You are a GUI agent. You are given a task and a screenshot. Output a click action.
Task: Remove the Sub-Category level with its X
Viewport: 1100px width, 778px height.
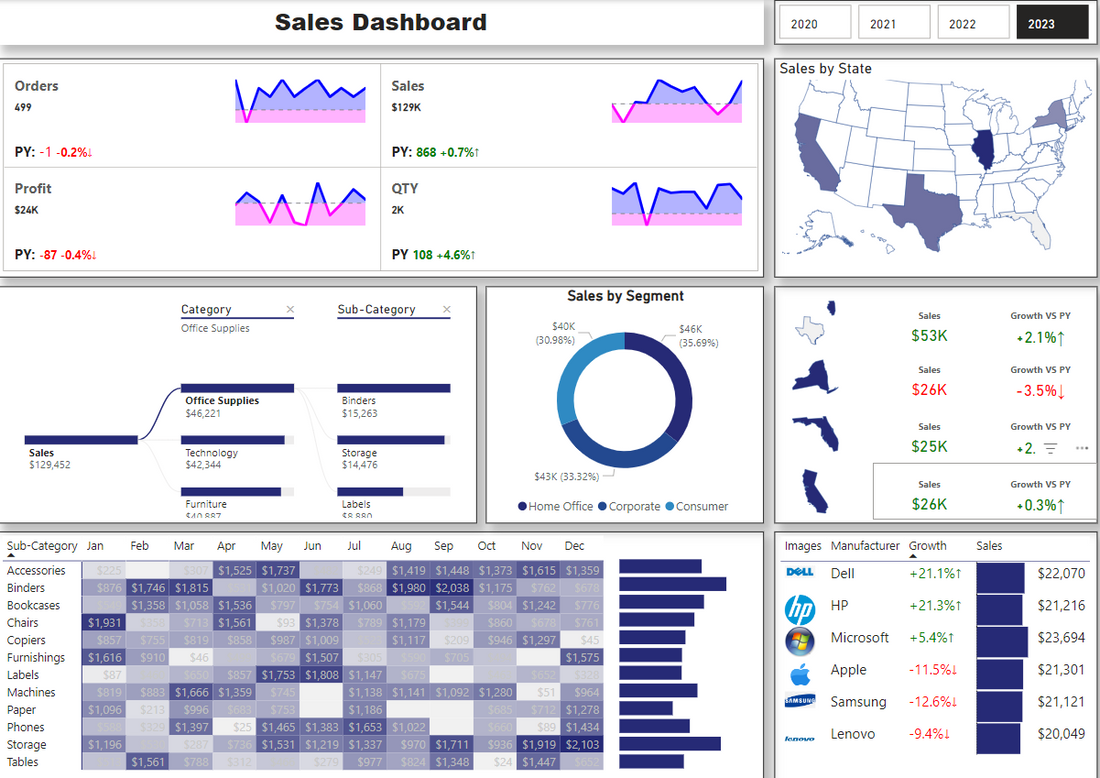447,309
